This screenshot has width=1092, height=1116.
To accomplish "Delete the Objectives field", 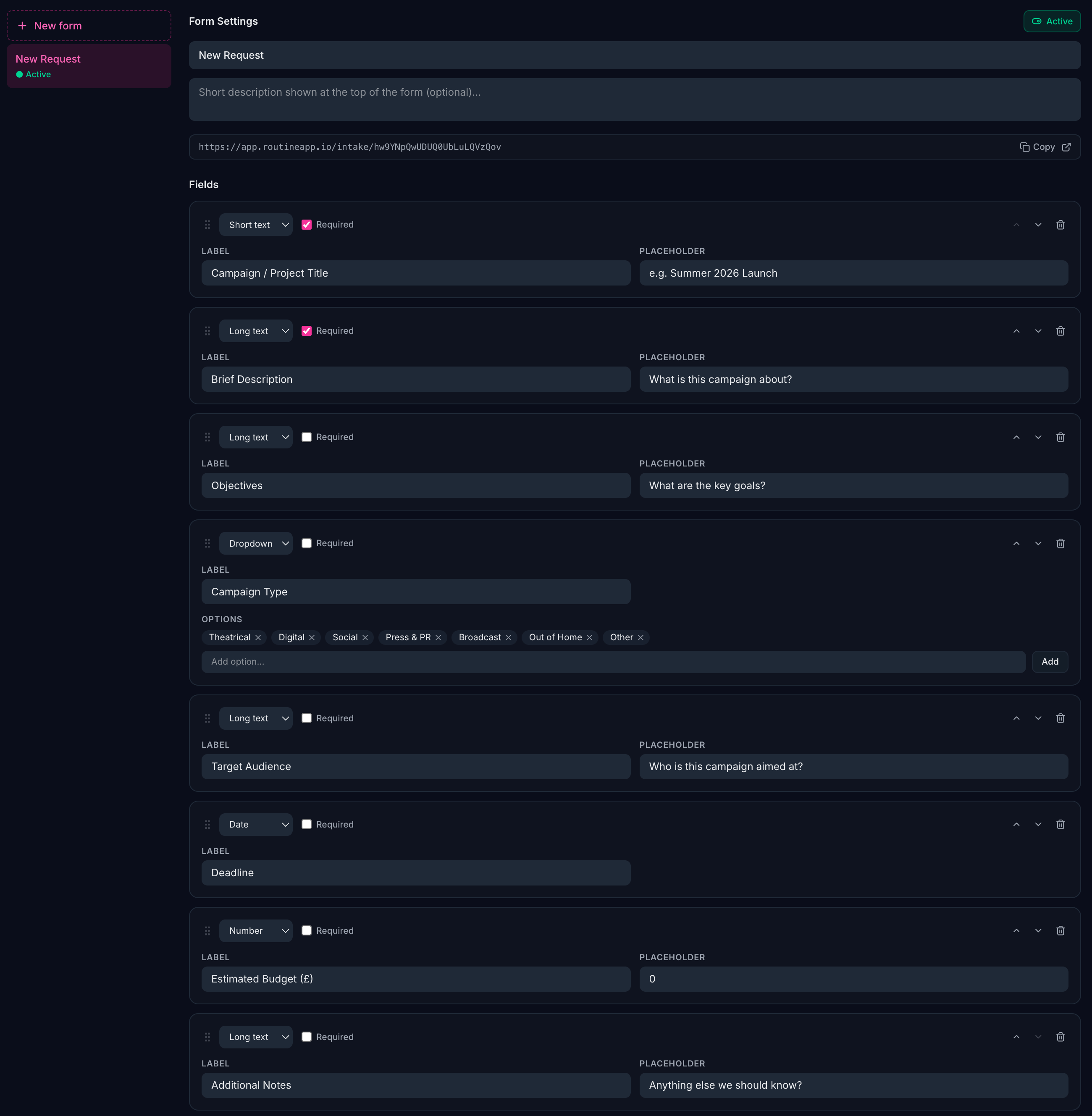I will (1060, 437).
